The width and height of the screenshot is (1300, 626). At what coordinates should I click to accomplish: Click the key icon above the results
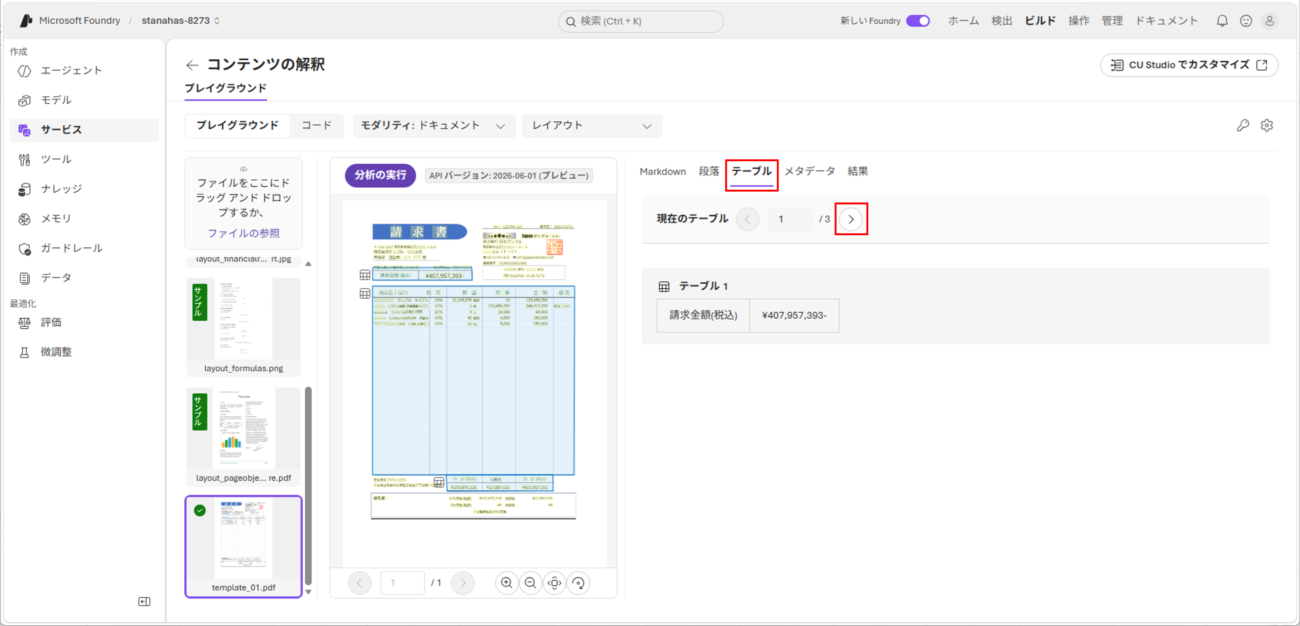(1243, 125)
